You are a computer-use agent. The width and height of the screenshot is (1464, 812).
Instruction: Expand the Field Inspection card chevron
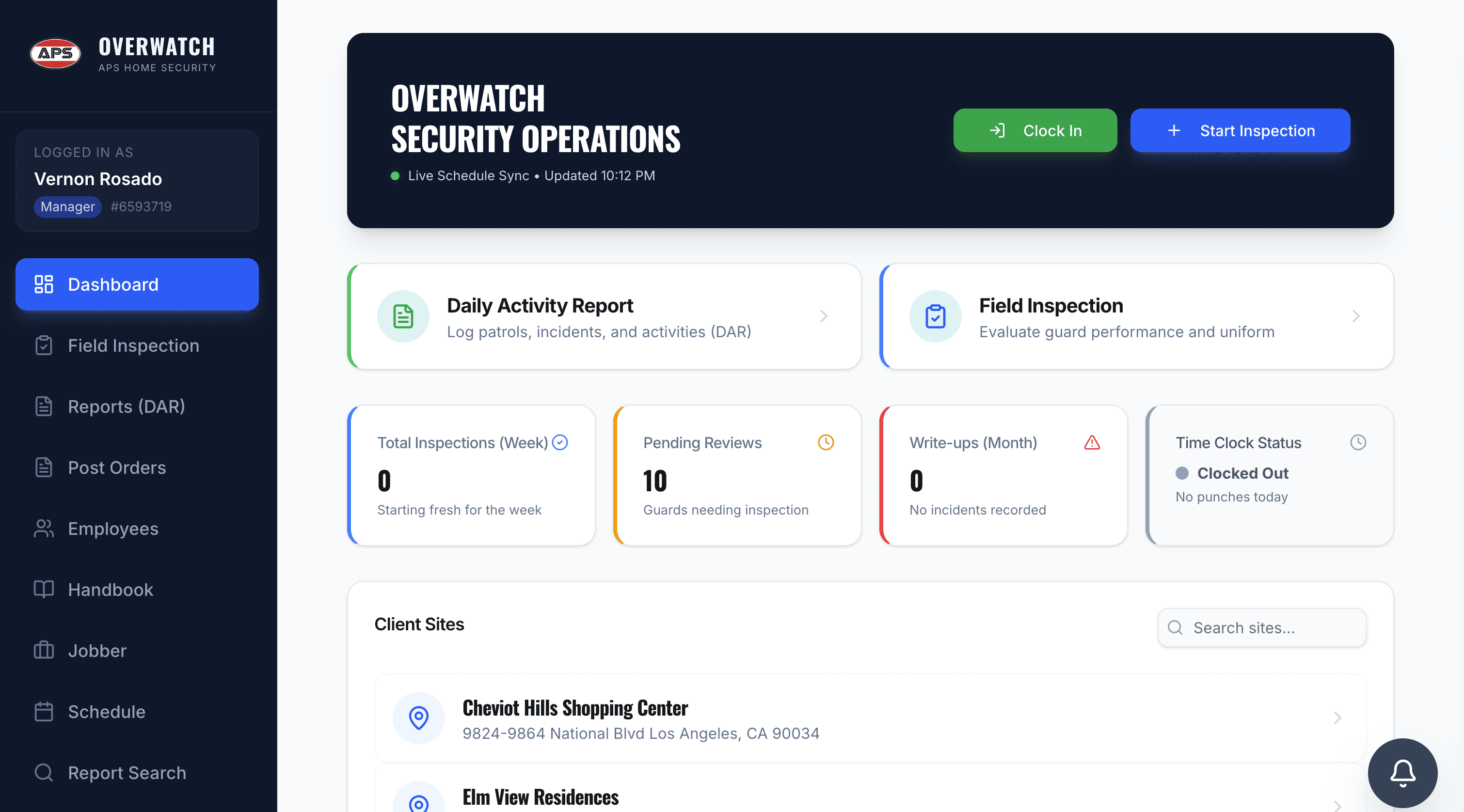coord(1355,316)
